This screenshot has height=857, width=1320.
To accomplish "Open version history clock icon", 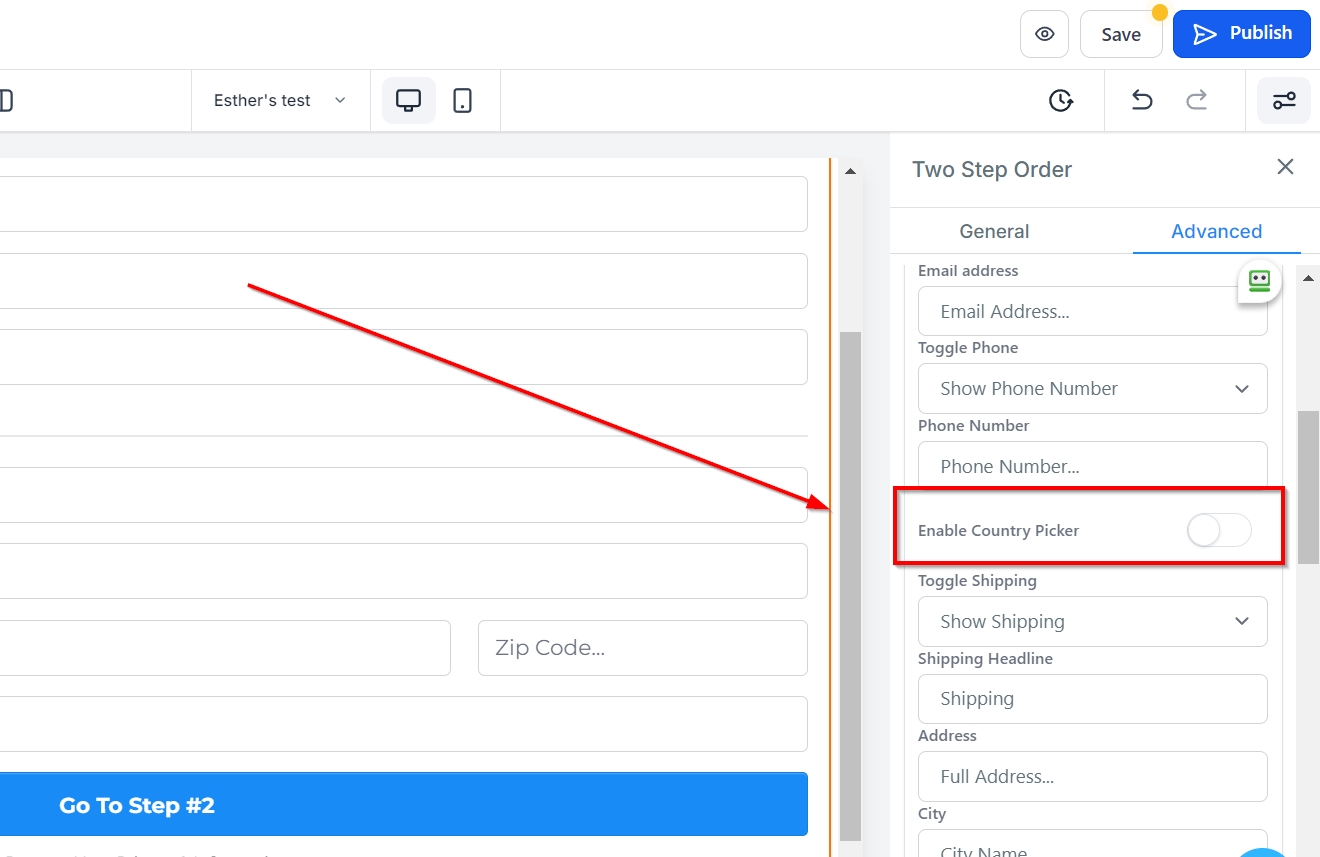I will [x=1060, y=100].
